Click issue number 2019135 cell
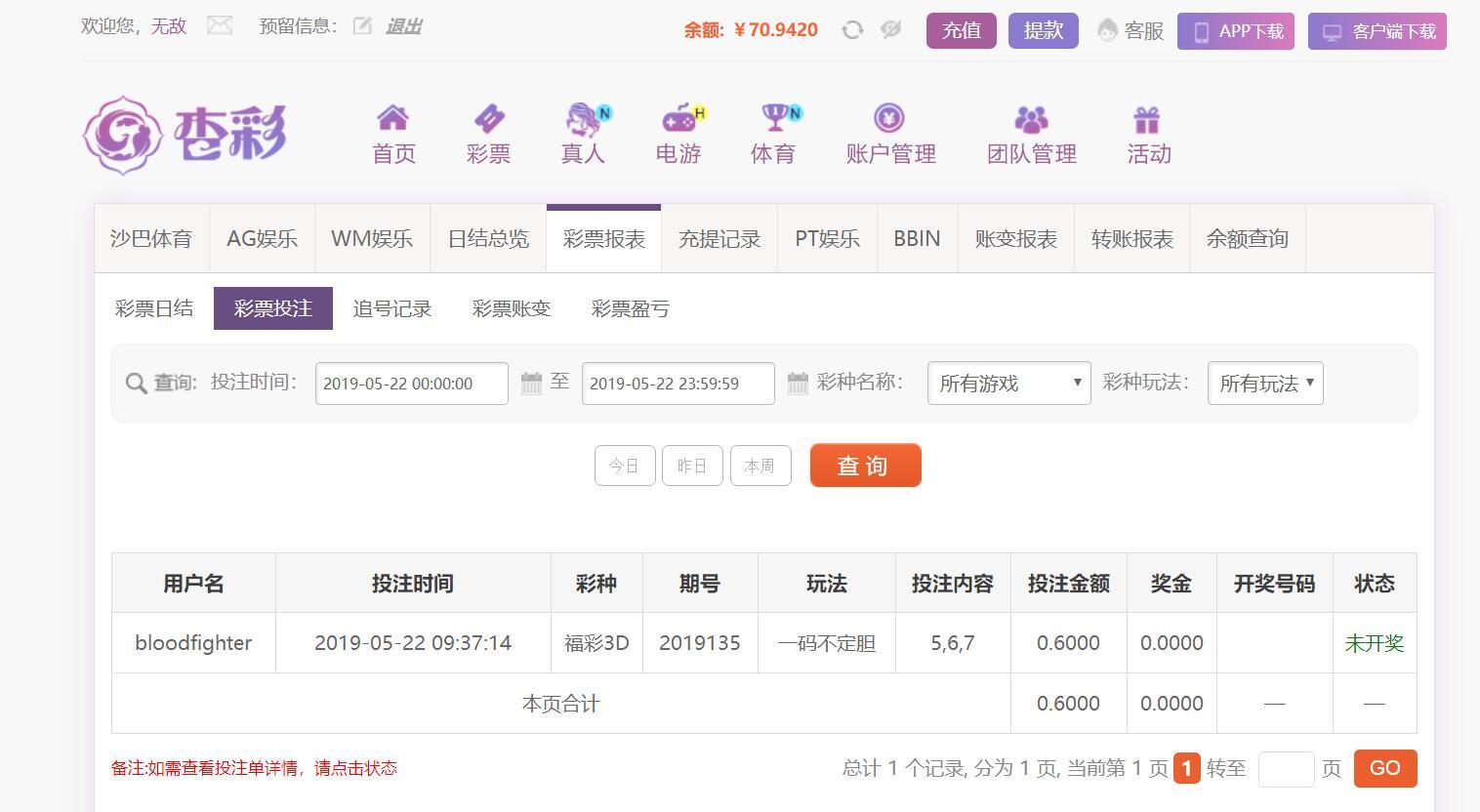 (x=700, y=643)
